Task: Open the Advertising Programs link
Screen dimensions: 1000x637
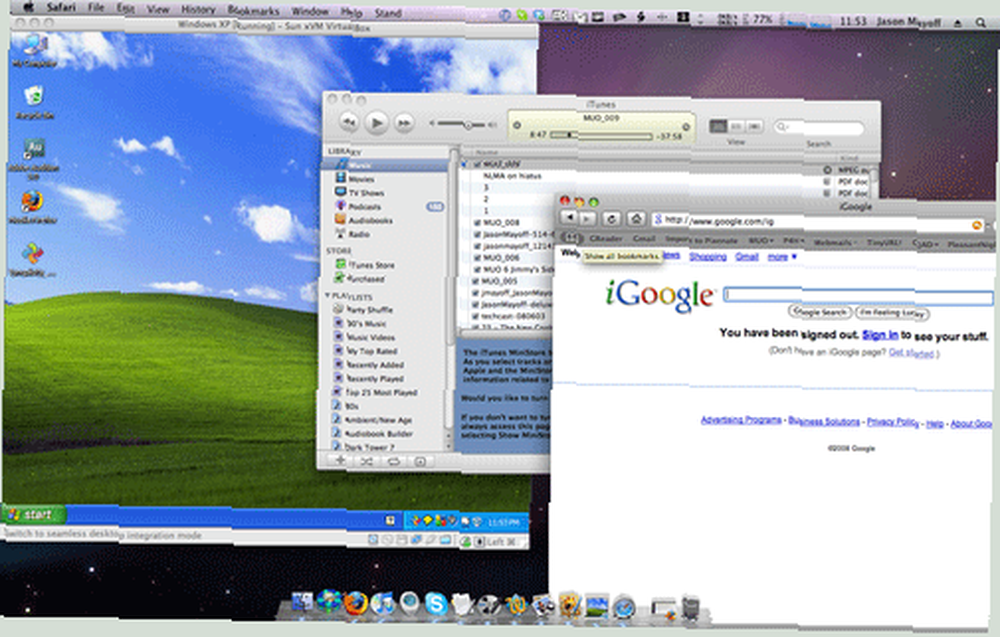Action: 741,420
